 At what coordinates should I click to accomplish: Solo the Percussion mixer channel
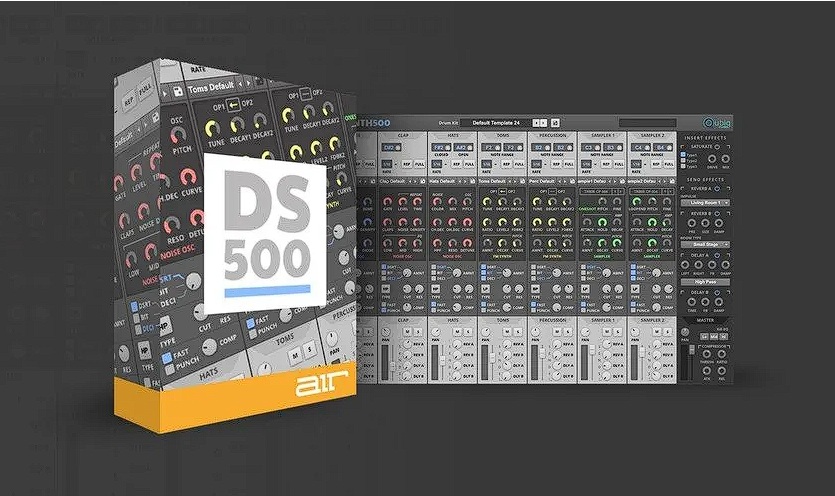[x=568, y=332]
